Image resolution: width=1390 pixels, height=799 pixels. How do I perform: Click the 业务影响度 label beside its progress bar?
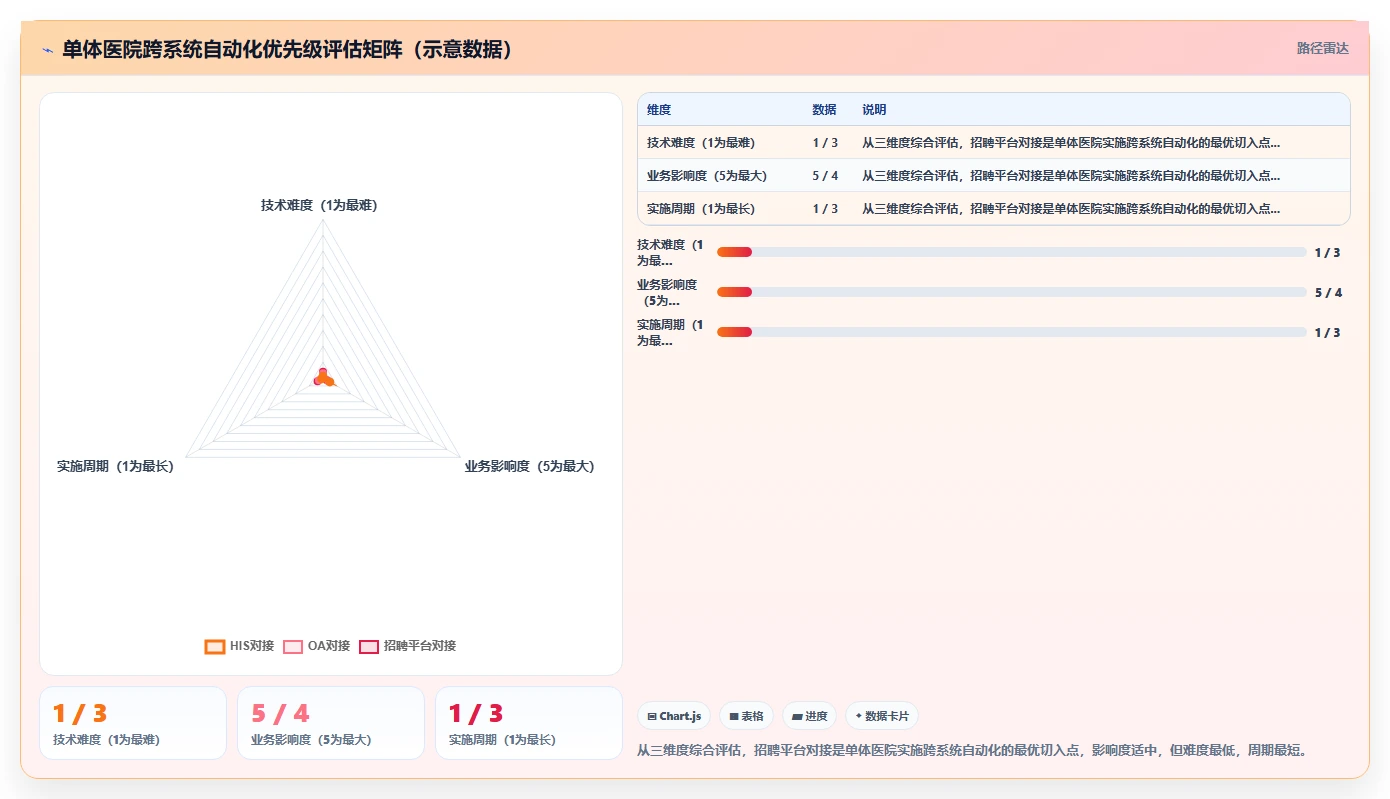(x=670, y=292)
